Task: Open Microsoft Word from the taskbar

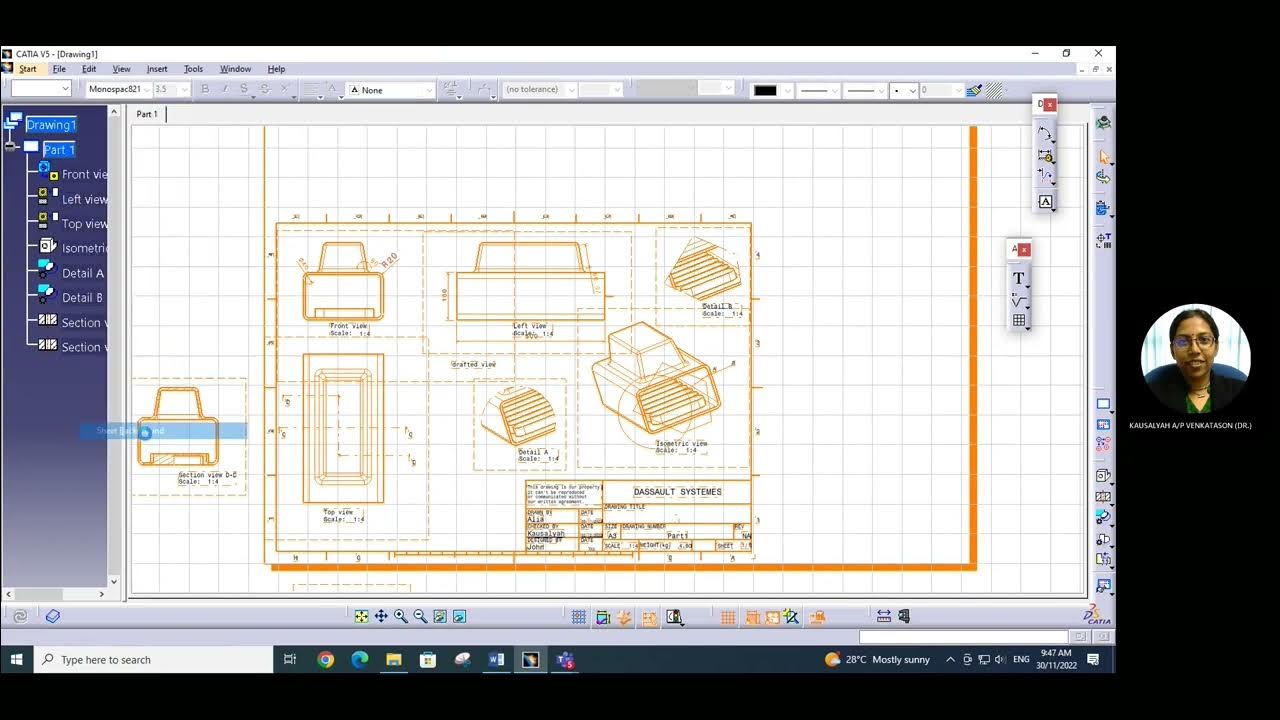Action: [x=496, y=659]
